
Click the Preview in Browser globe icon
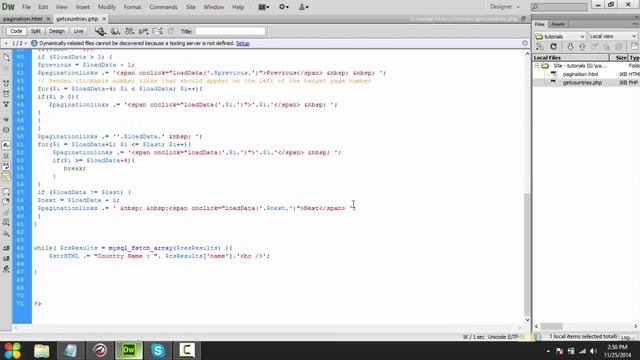click(x=116, y=31)
